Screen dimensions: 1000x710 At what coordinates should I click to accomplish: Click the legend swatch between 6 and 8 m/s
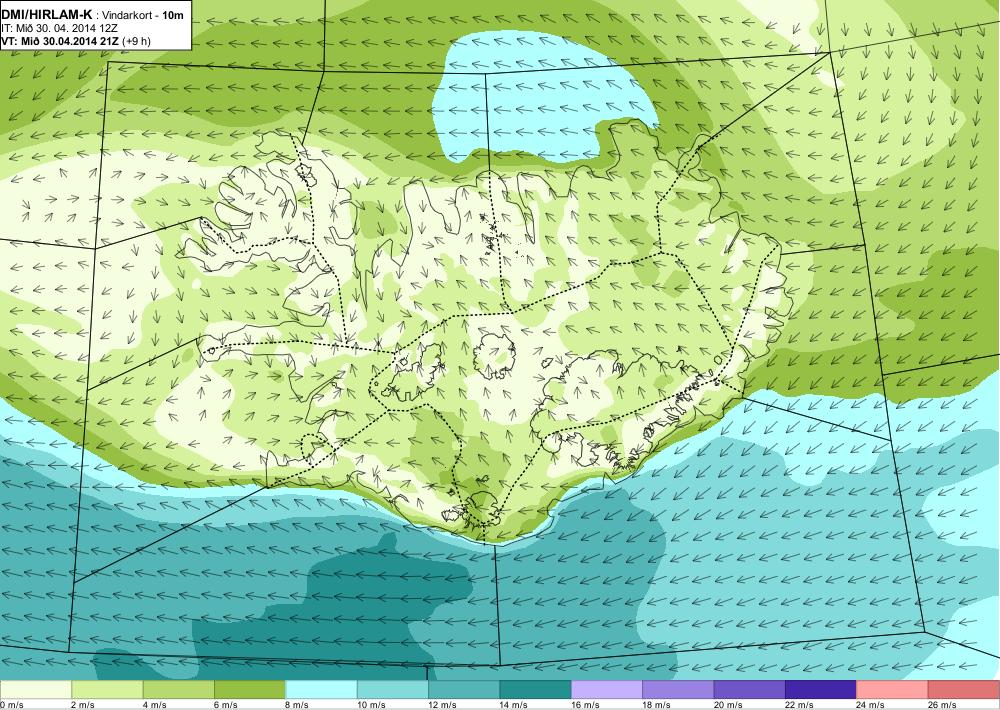coord(250,690)
